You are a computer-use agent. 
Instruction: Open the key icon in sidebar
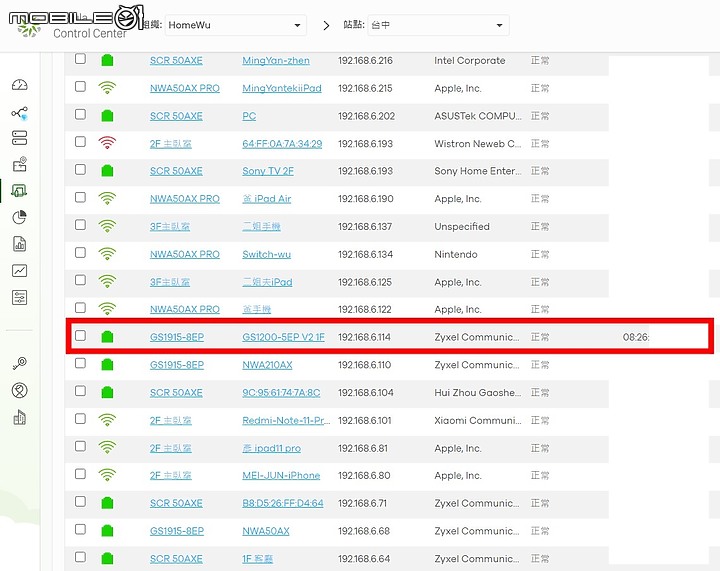(19, 364)
